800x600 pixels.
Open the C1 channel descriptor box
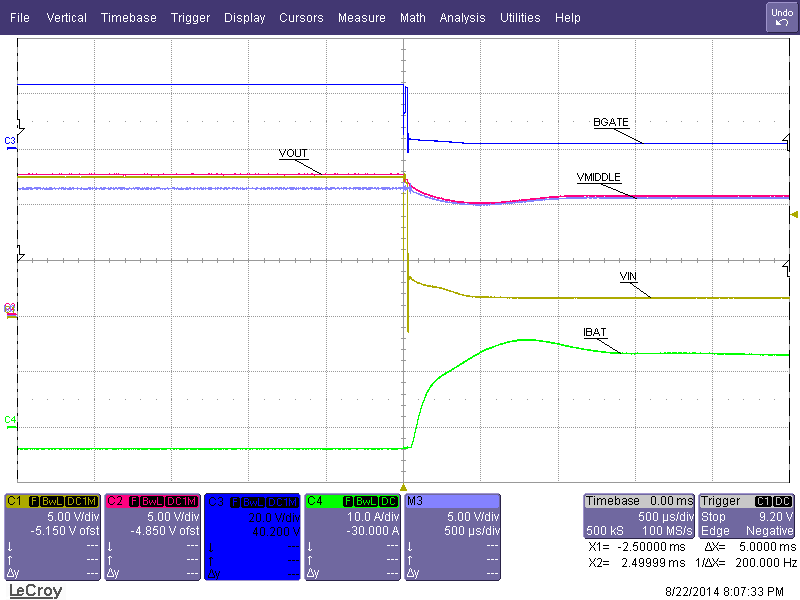coord(52,536)
